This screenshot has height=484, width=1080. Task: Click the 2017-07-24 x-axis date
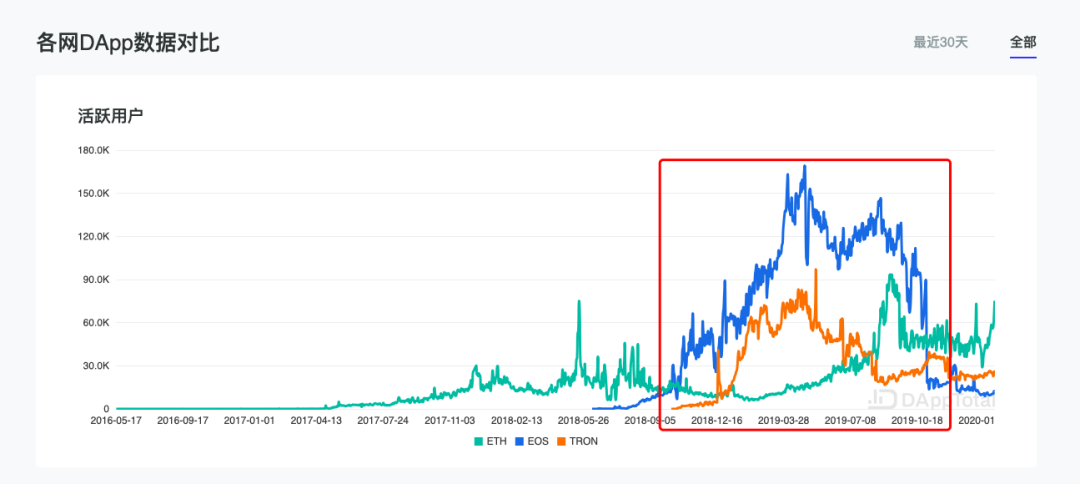[x=383, y=419]
